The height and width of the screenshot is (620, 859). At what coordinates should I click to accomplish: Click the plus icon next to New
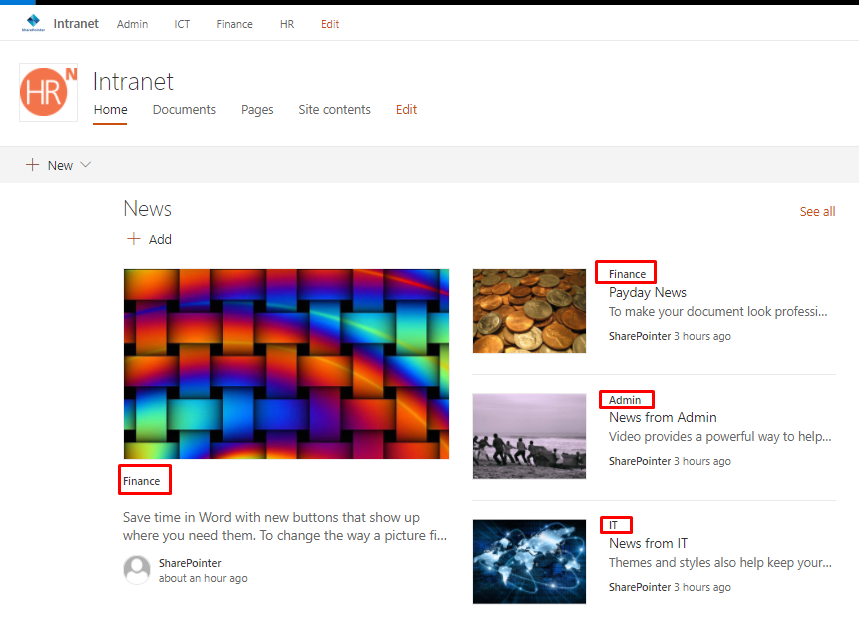pos(32,165)
